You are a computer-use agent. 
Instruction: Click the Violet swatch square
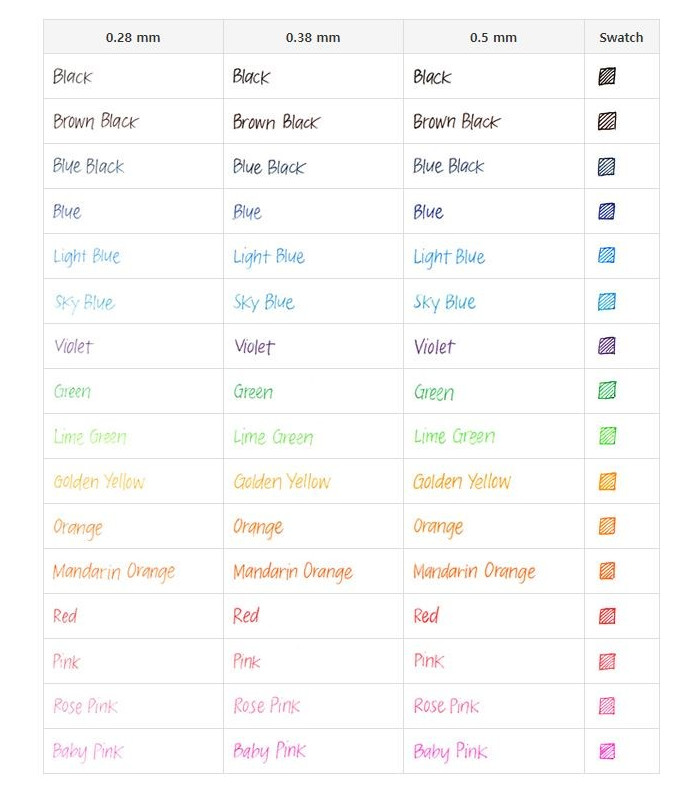click(607, 346)
